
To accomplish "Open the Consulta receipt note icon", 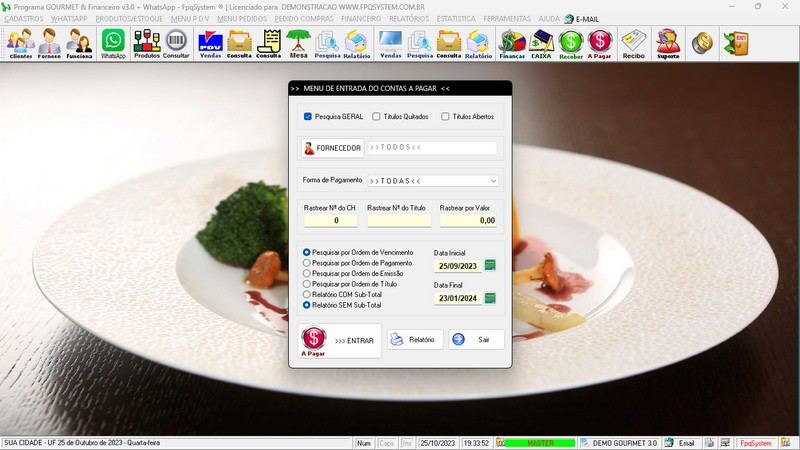I will coord(269,43).
